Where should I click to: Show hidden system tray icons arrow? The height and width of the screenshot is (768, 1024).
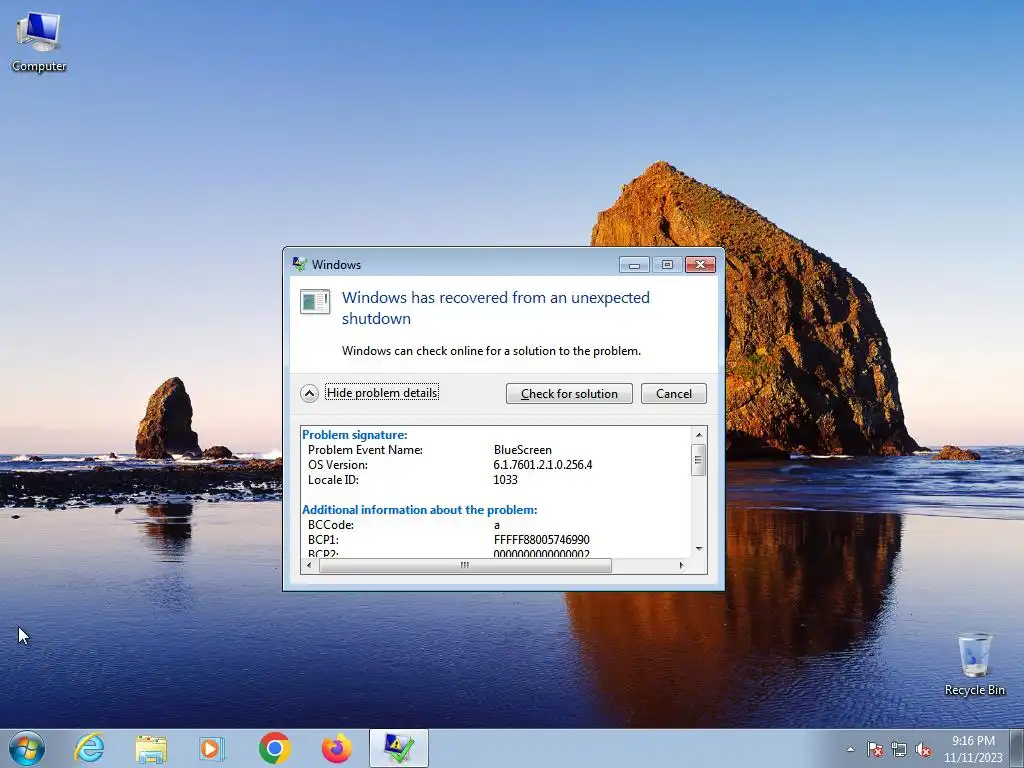(850, 749)
